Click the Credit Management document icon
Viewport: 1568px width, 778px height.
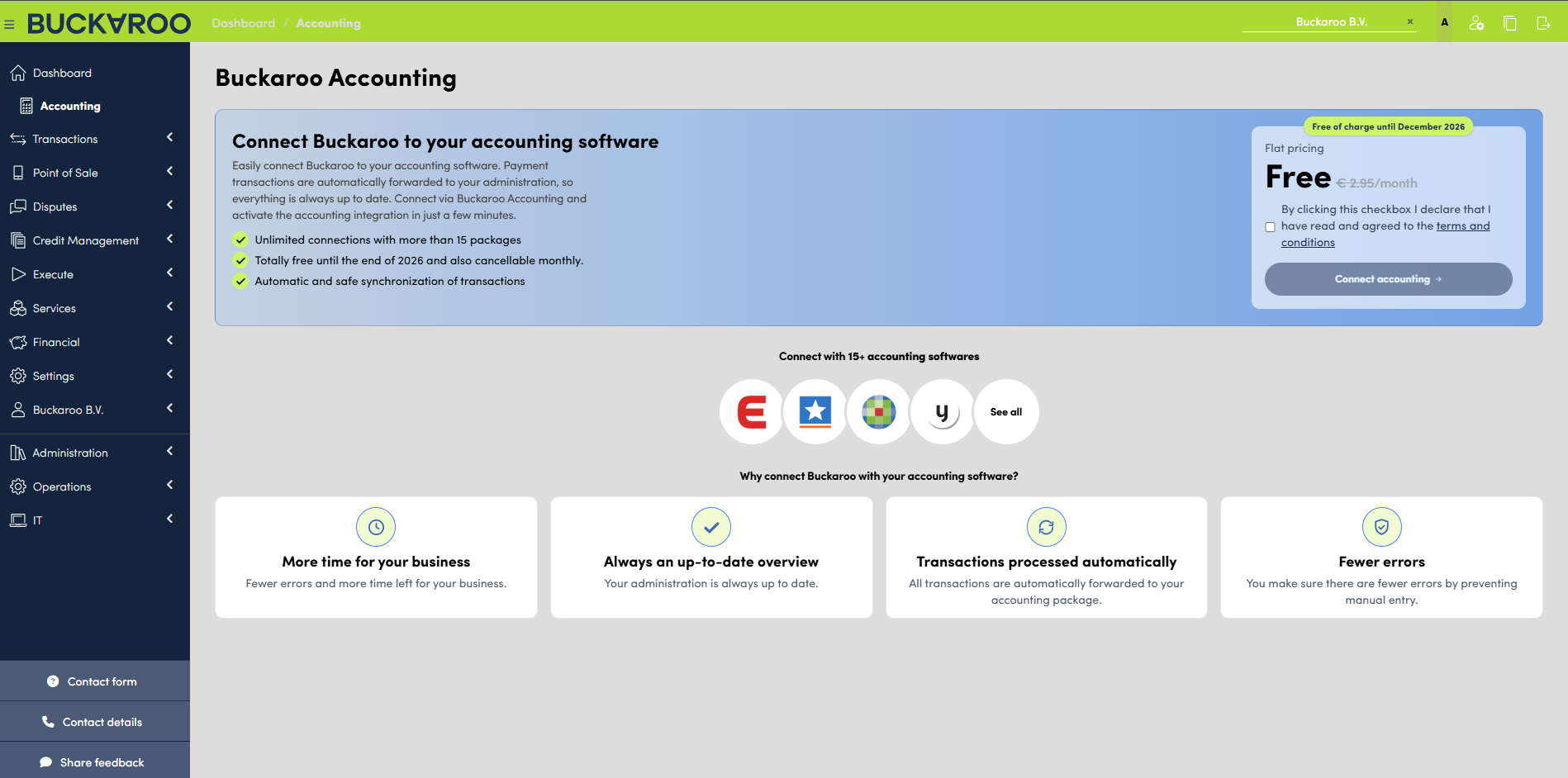pos(18,240)
